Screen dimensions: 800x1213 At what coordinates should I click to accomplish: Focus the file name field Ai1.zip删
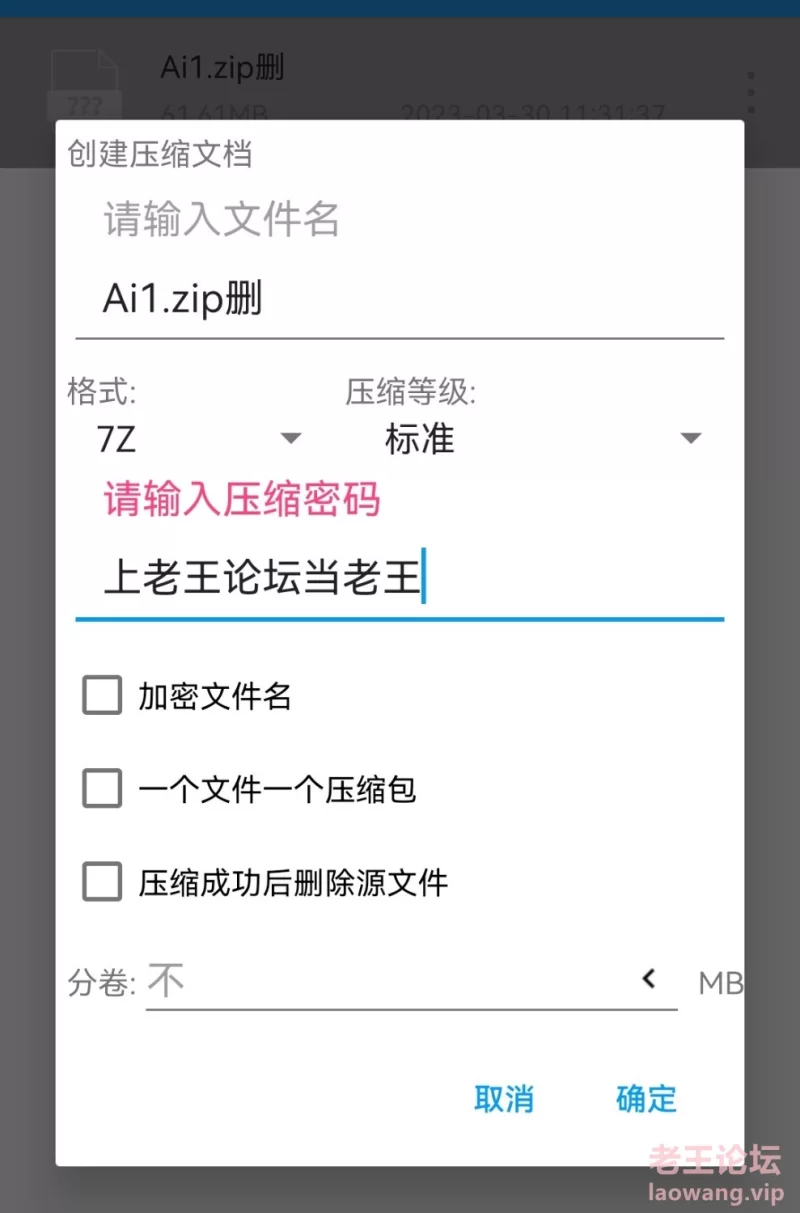pos(400,300)
